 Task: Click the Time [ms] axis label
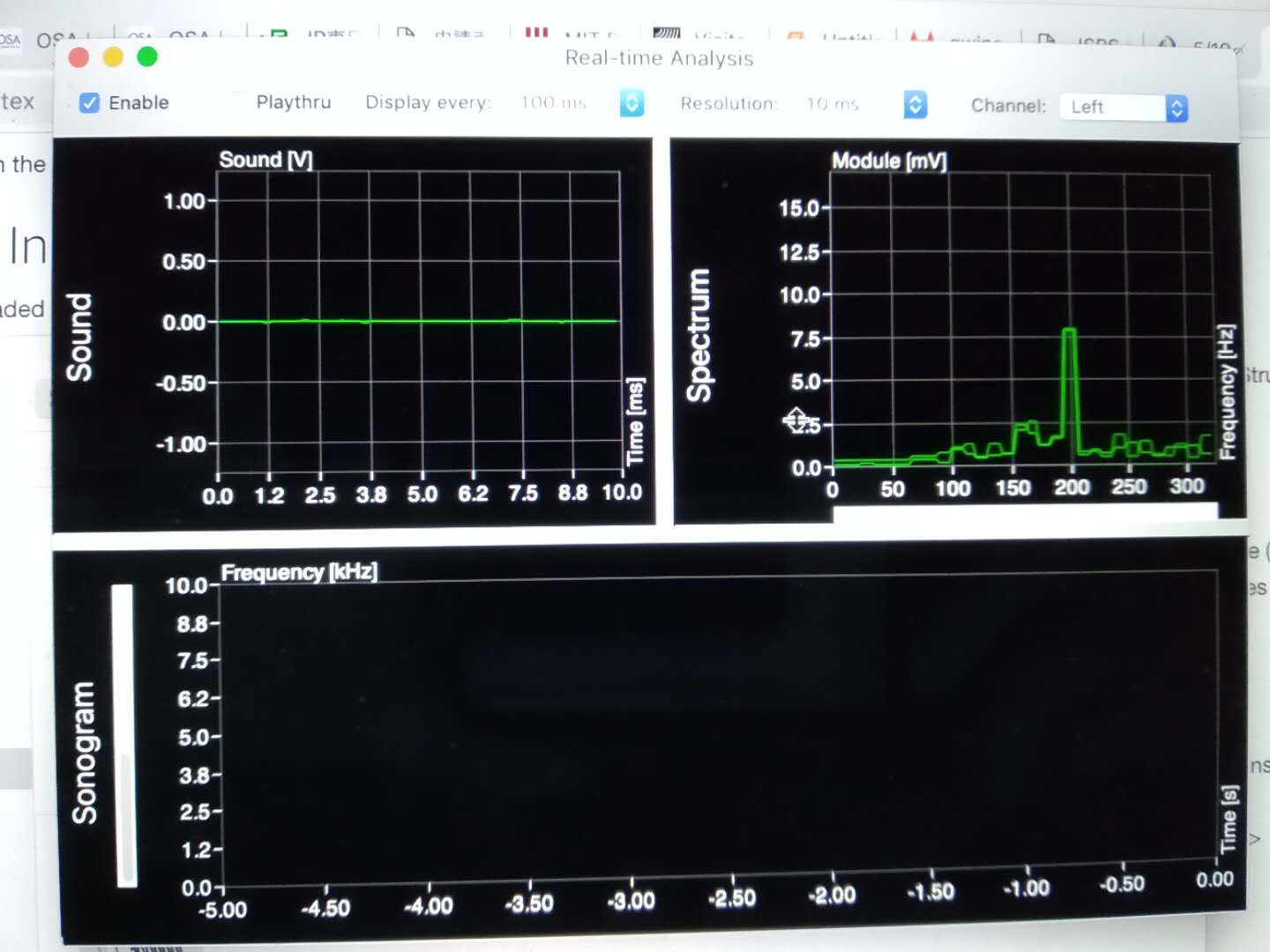click(636, 421)
